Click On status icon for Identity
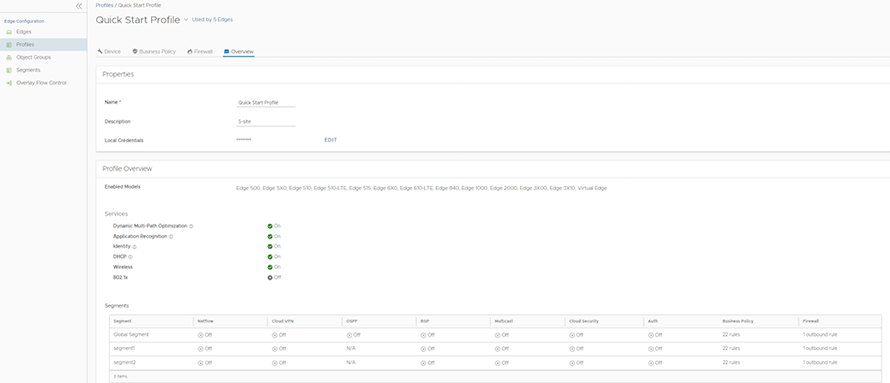Screen dimensions: 890x383 coord(270,246)
